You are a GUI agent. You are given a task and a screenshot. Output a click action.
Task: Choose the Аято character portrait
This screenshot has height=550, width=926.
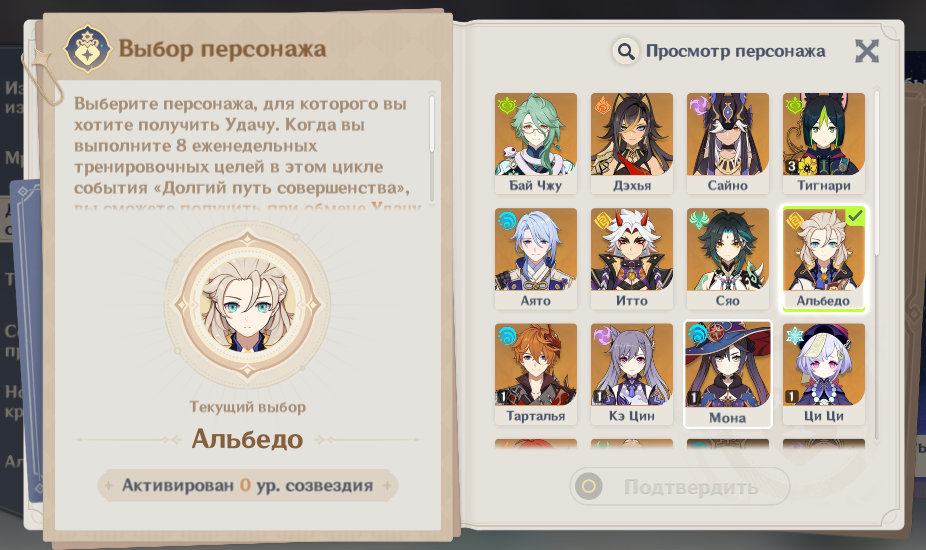(536, 258)
